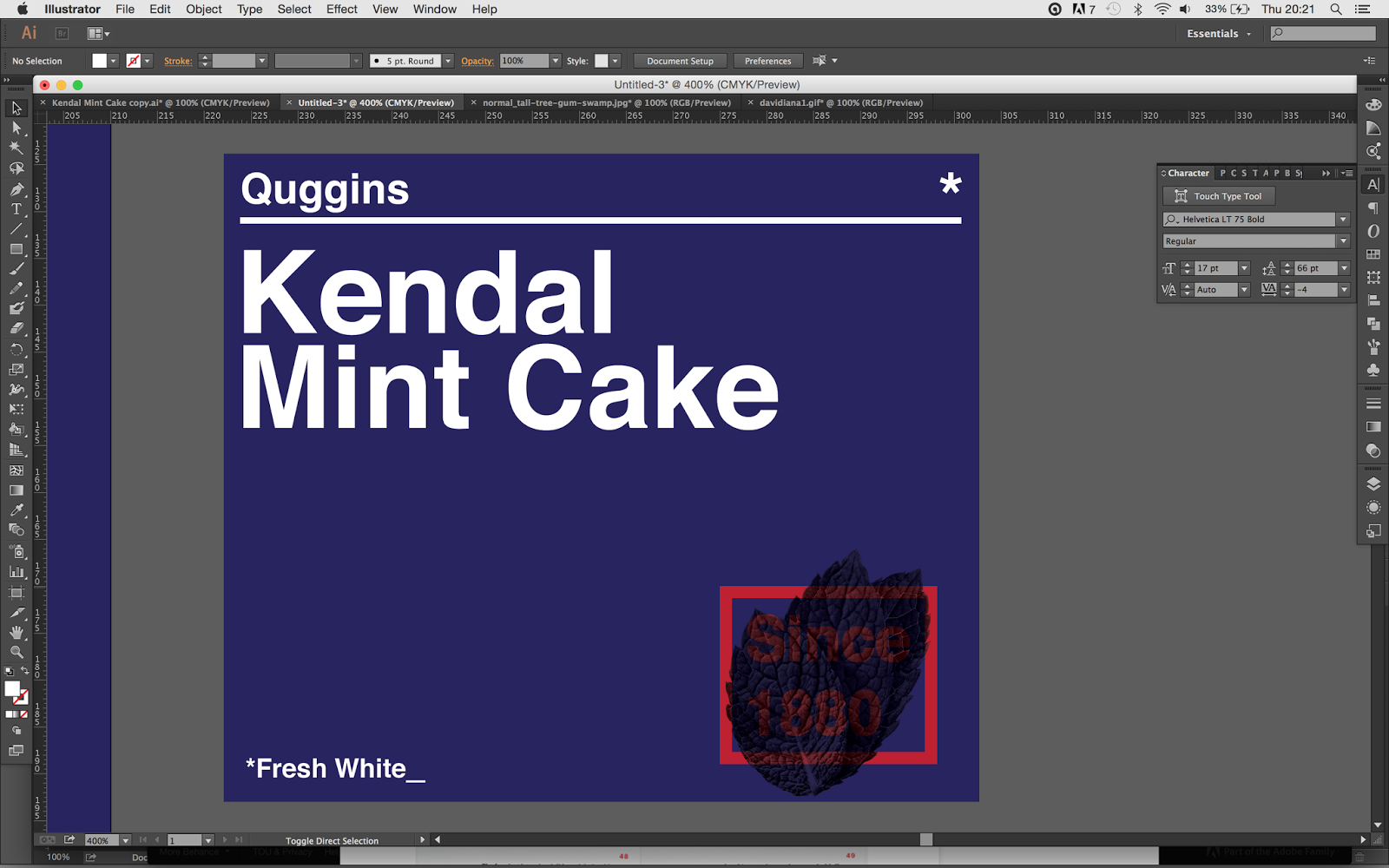1389x868 pixels.
Task: Swap fill and stroke colors
Action: click(24, 671)
